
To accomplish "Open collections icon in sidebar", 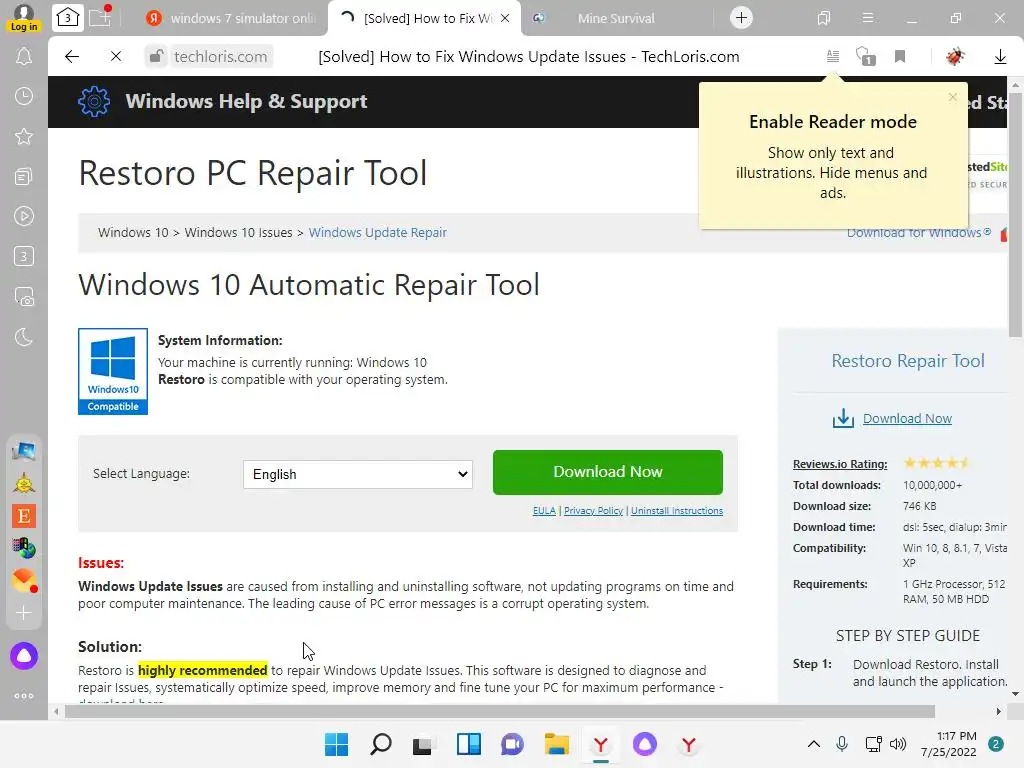I will [24, 176].
